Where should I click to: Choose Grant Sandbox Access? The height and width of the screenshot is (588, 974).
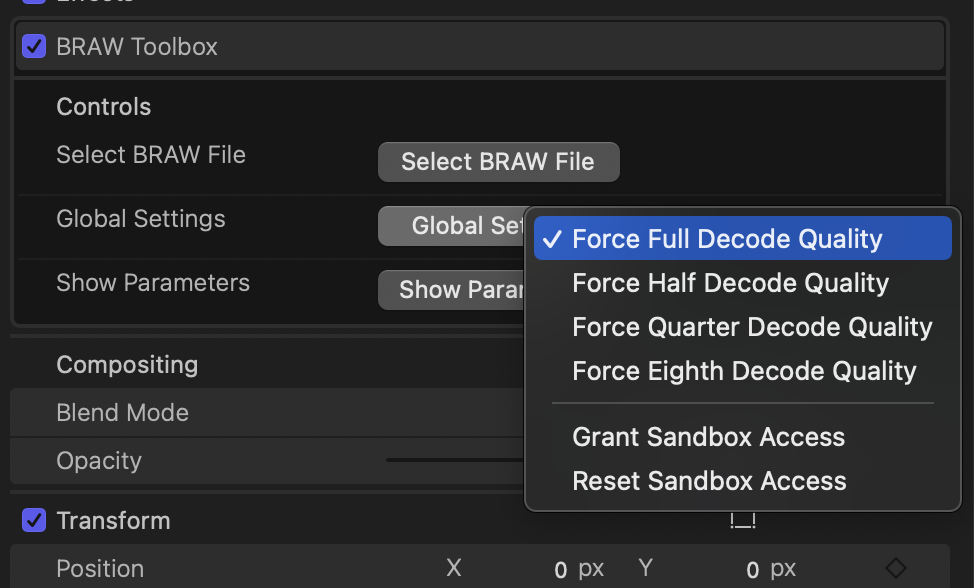click(x=708, y=437)
